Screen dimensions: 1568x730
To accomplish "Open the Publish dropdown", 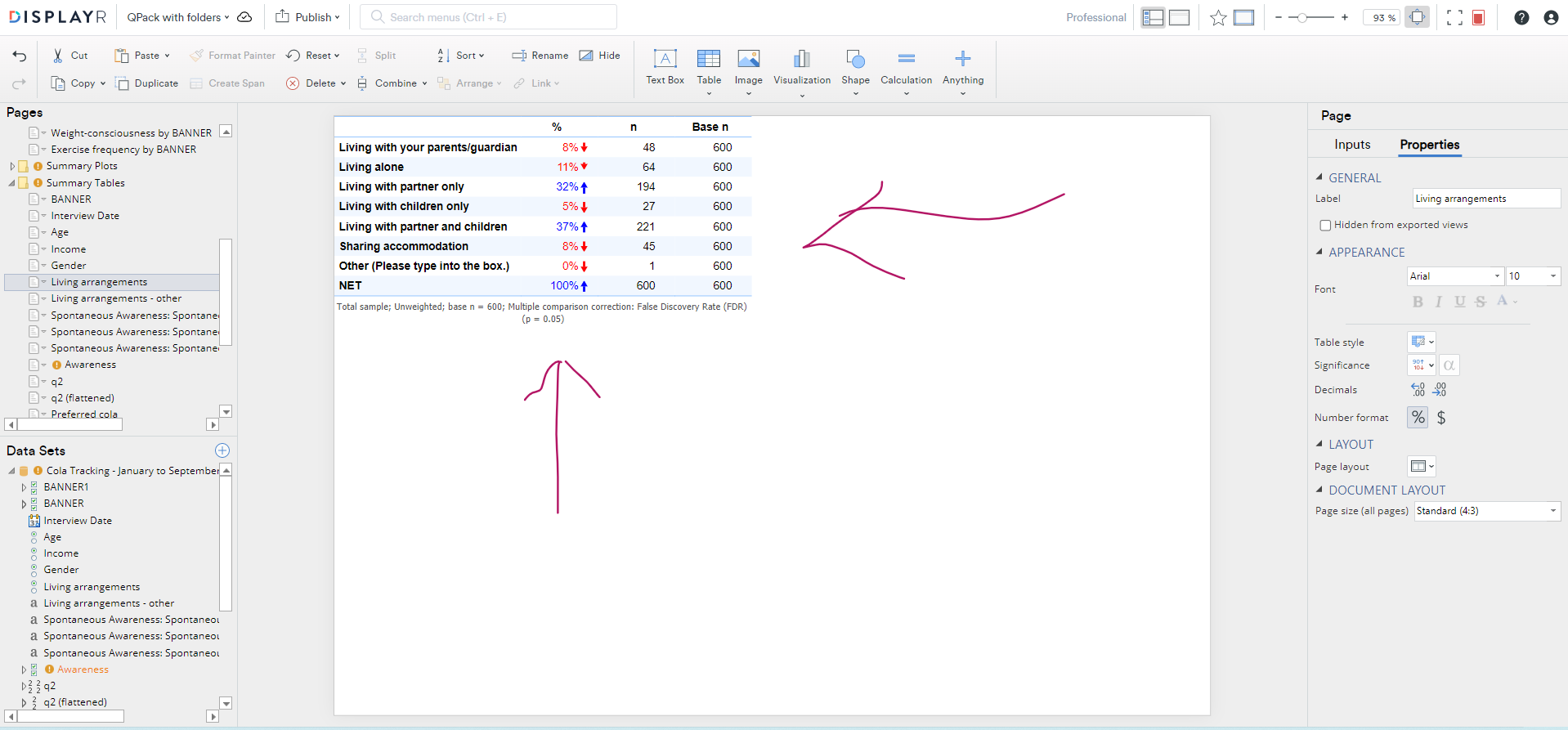I will [307, 17].
